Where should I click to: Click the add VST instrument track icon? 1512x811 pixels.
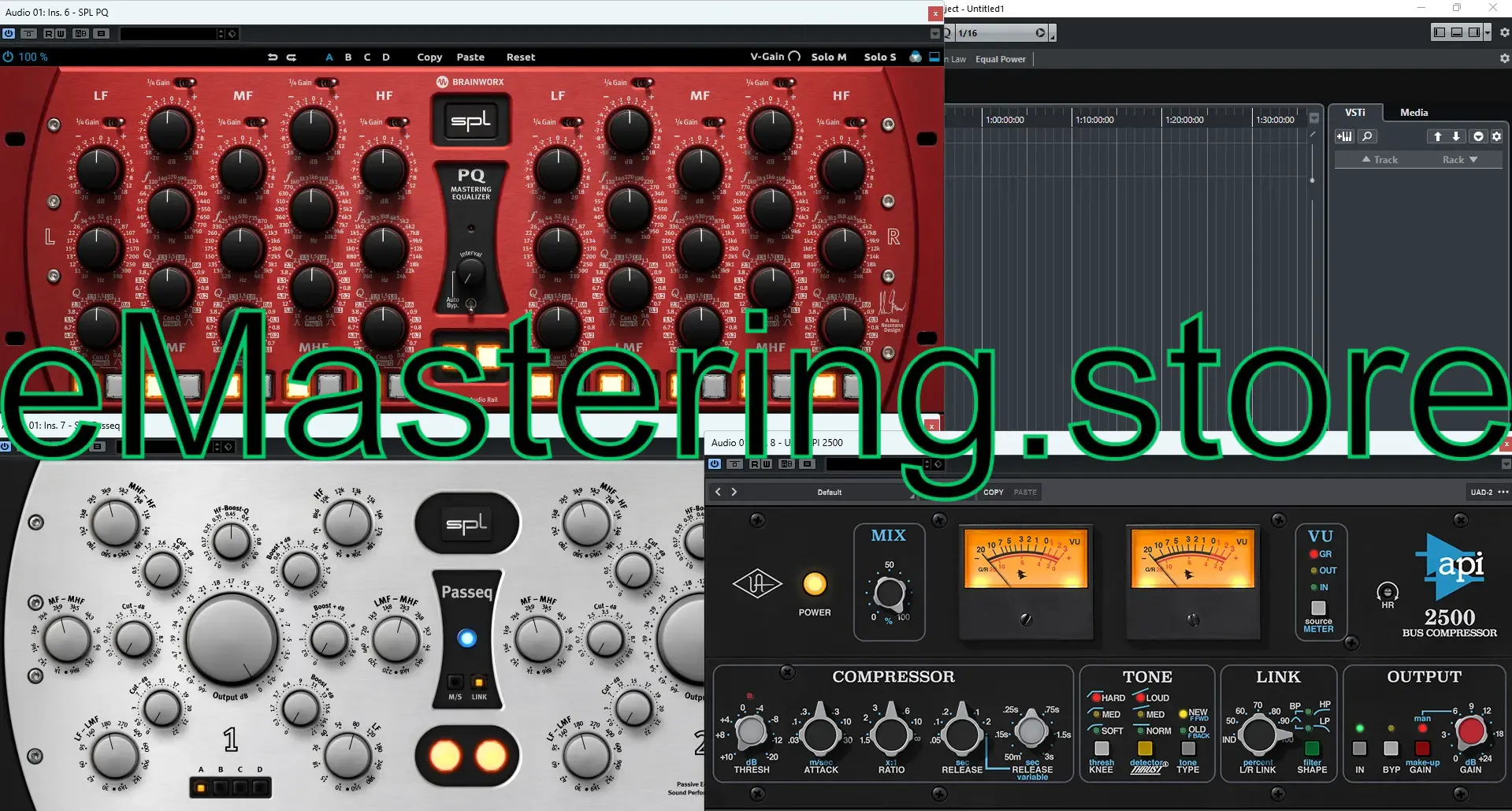[1344, 136]
